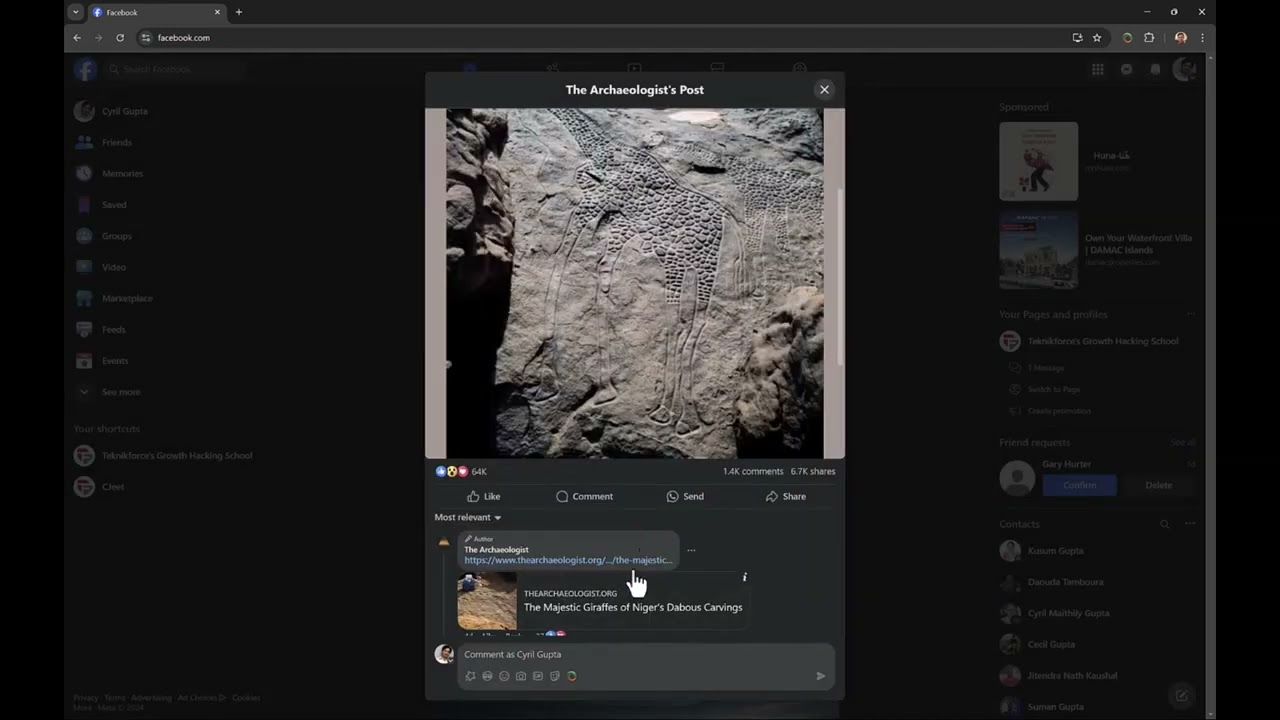Share The Archaeologist's post
The image size is (1280, 720).
click(x=785, y=496)
